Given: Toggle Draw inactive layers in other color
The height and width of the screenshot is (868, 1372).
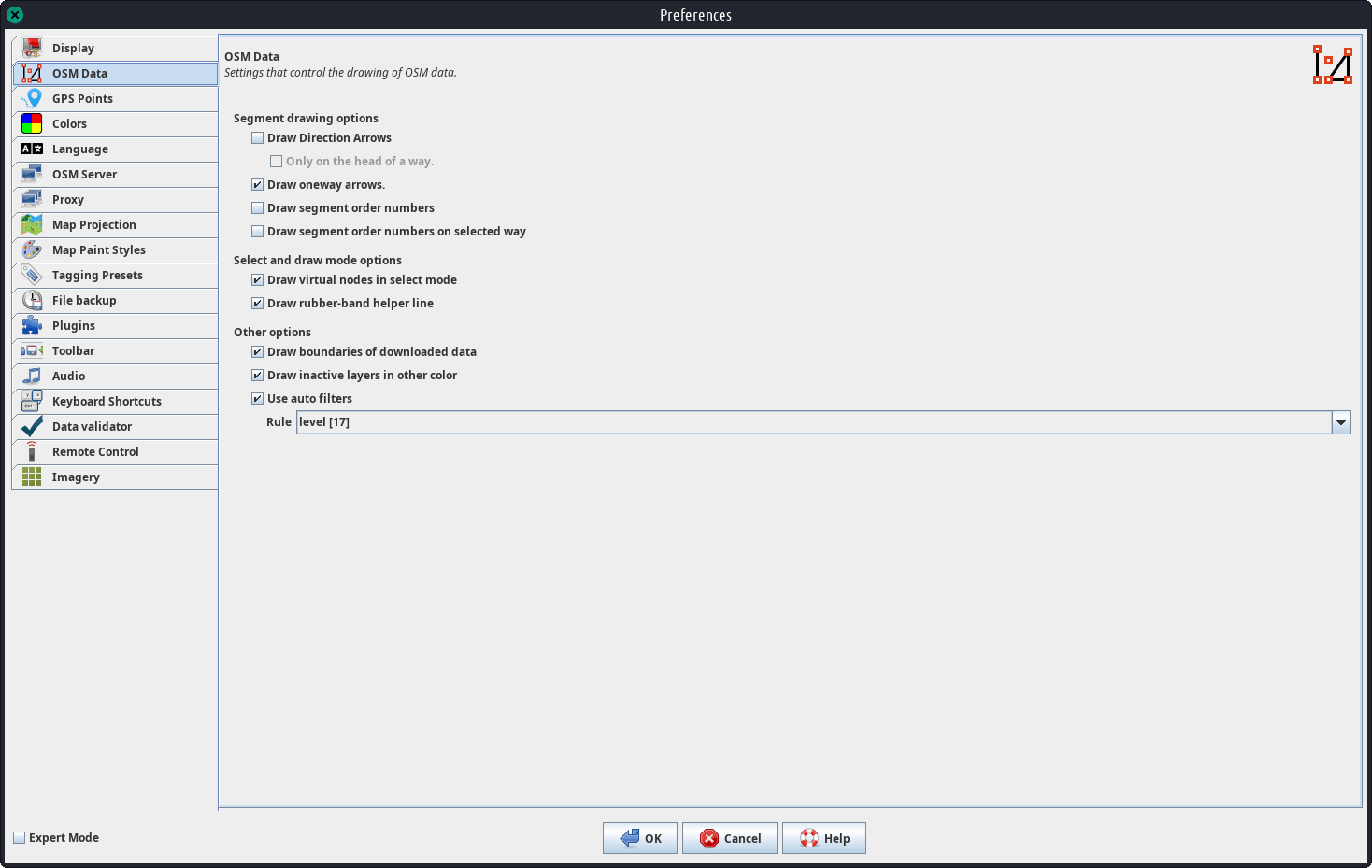Looking at the screenshot, I should (257, 376).
